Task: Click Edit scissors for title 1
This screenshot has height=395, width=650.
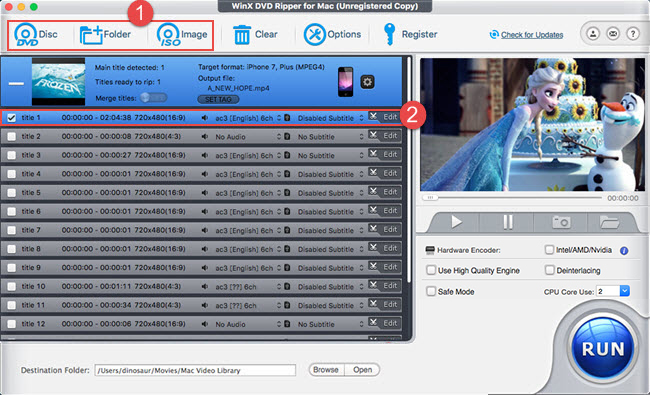Action: [x=384, y=117]
